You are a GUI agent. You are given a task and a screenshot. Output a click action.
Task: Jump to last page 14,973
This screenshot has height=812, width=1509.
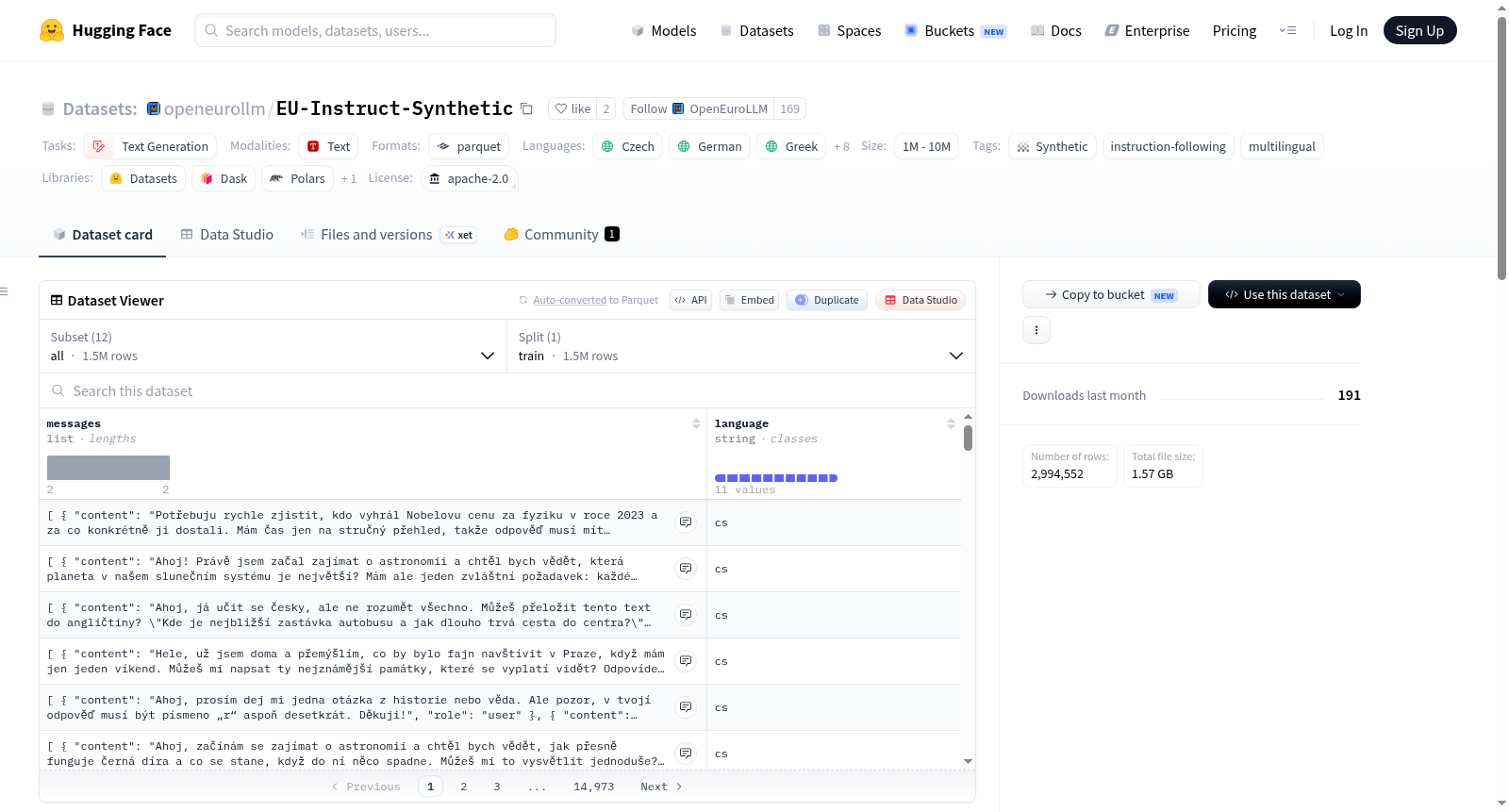click(593, 787)
